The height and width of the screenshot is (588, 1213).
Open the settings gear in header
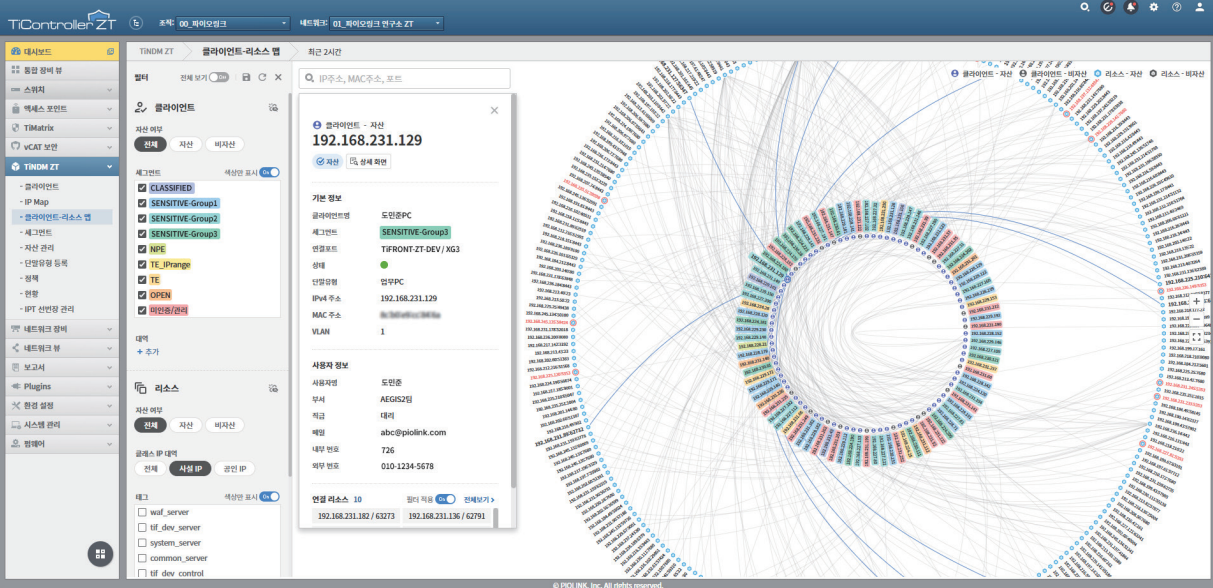[x=1154, y=7]
